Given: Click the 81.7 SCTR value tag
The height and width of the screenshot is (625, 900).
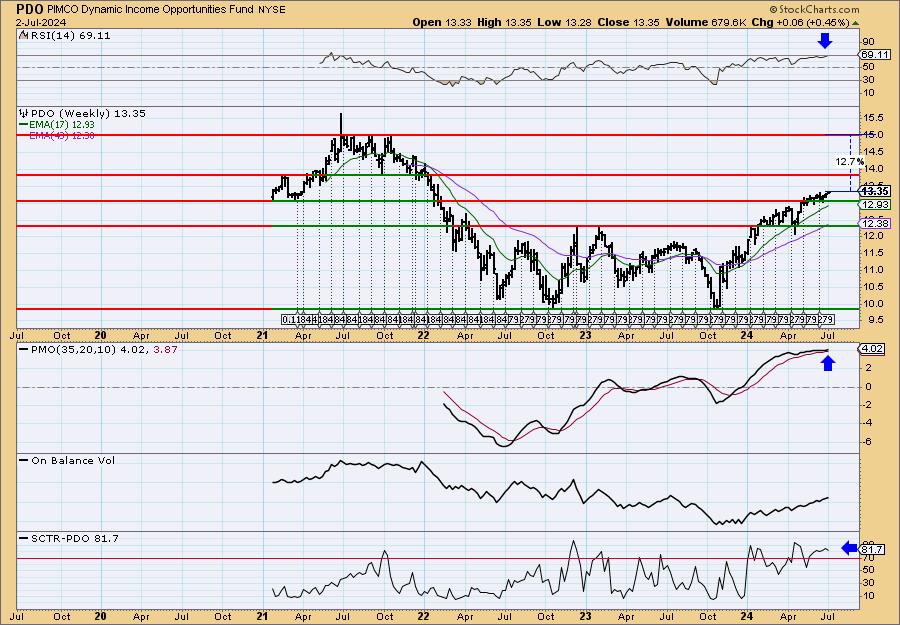Looking at the screenshot, I should (x=872, y=549).
